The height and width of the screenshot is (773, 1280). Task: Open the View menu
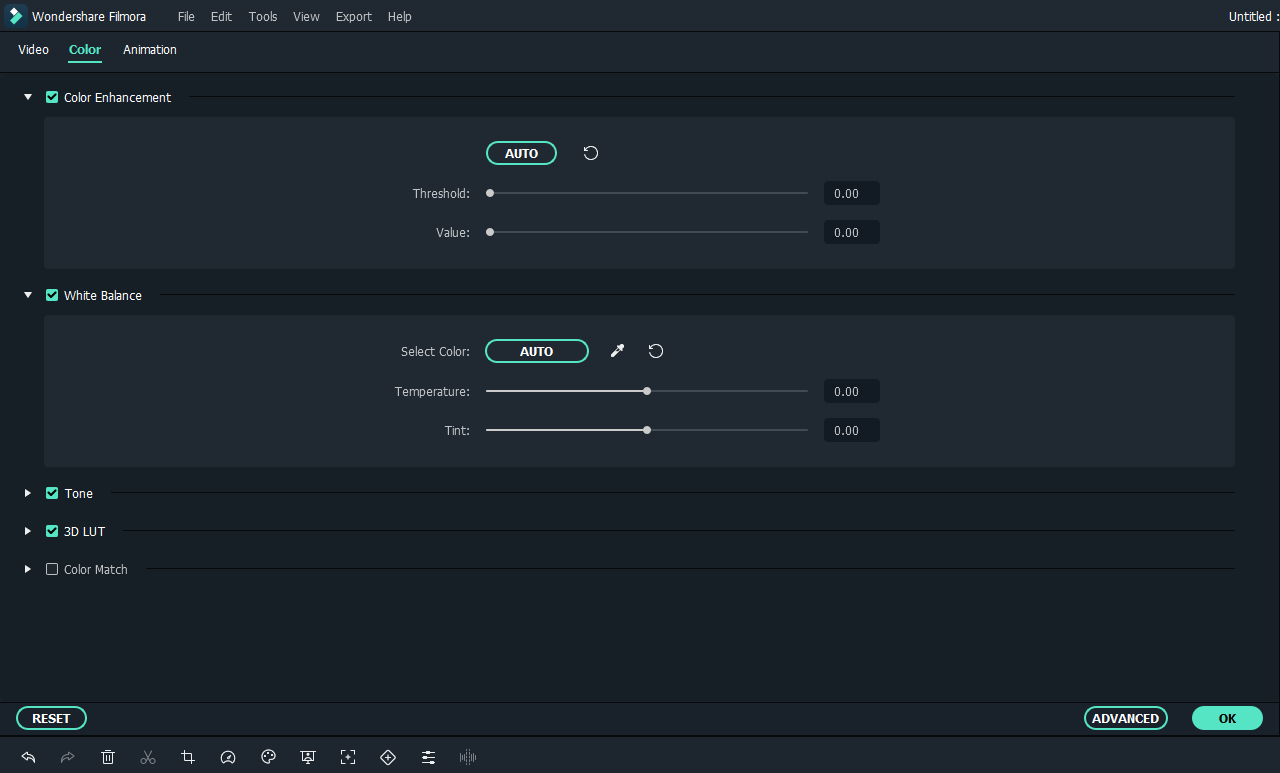pos(306,16)
